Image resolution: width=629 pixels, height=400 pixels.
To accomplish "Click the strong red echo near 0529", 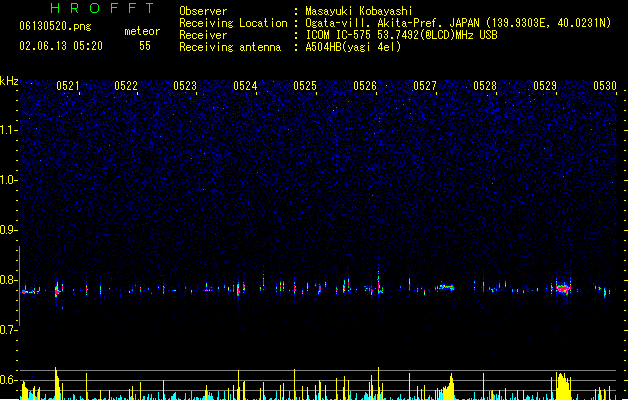I will (x=564, y=288).
